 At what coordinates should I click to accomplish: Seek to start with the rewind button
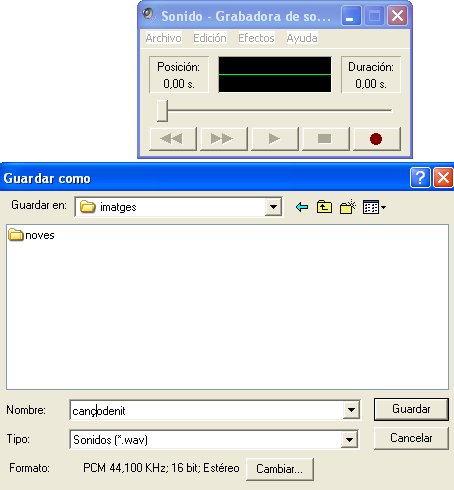[x=173, y=139]
